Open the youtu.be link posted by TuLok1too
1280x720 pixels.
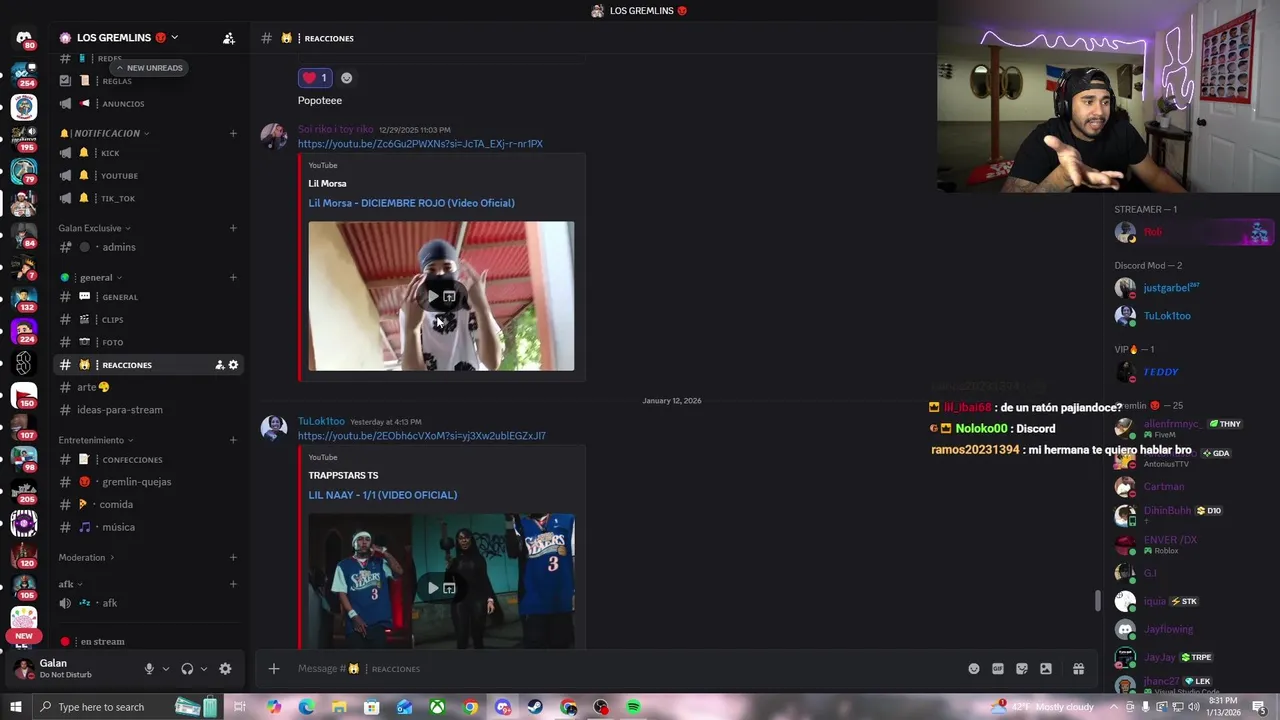(x=422, y=436)
